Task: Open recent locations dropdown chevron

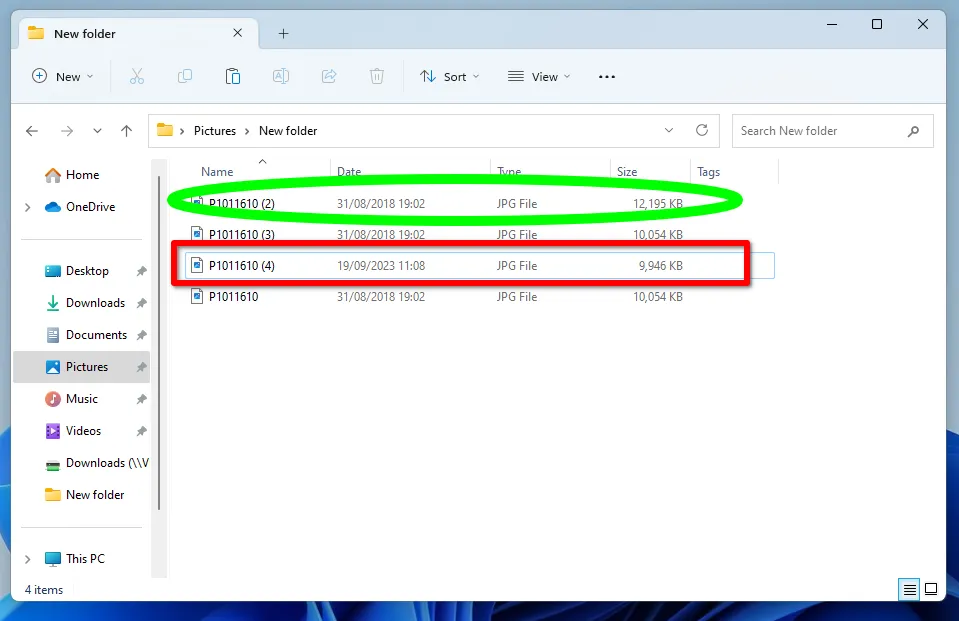Action: 97,131
